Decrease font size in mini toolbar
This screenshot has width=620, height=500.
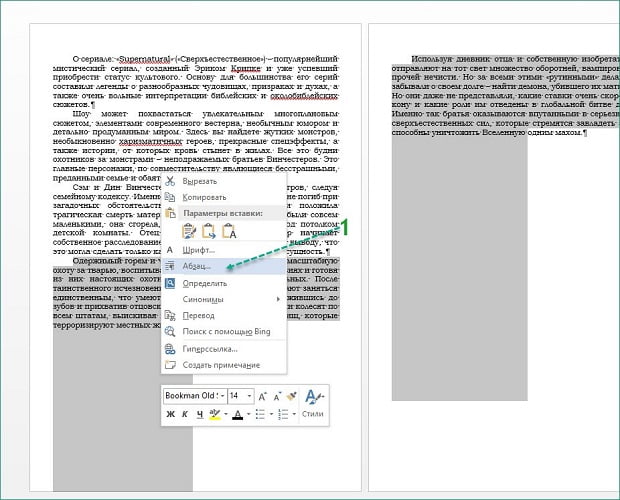[277, 396]
